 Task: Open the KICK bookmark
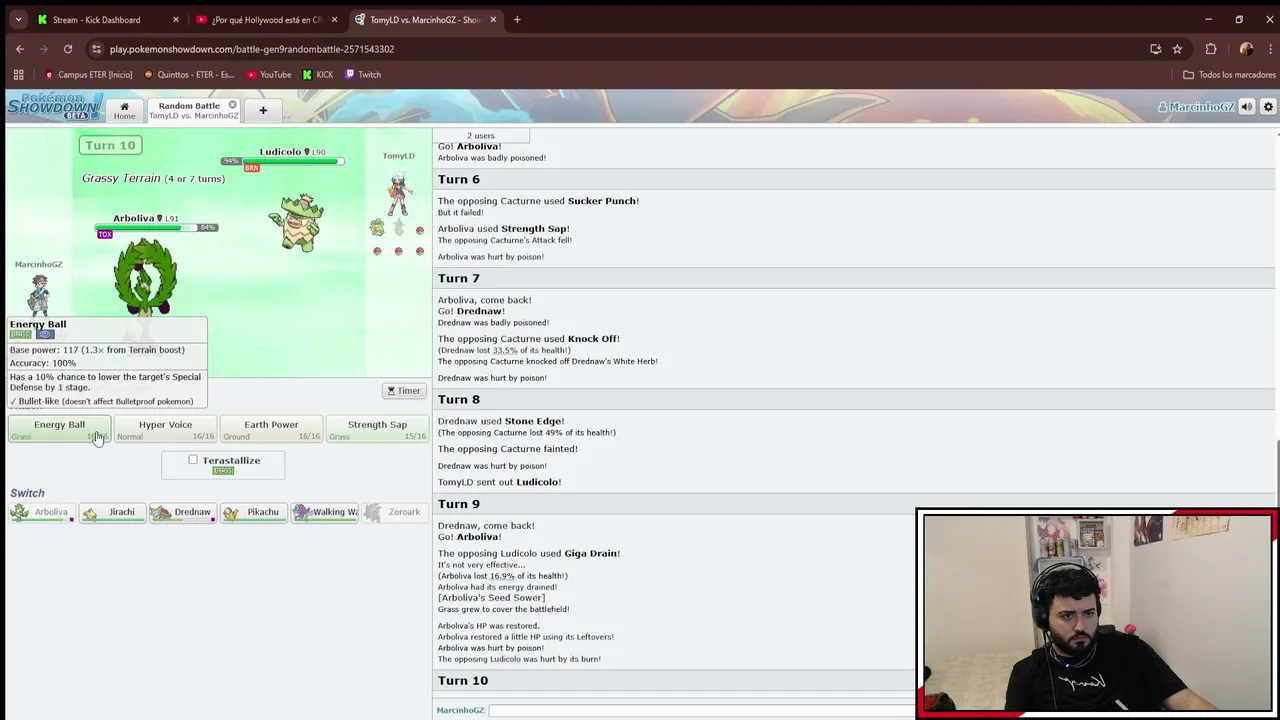pyautogui.click(x=318, y=74)
